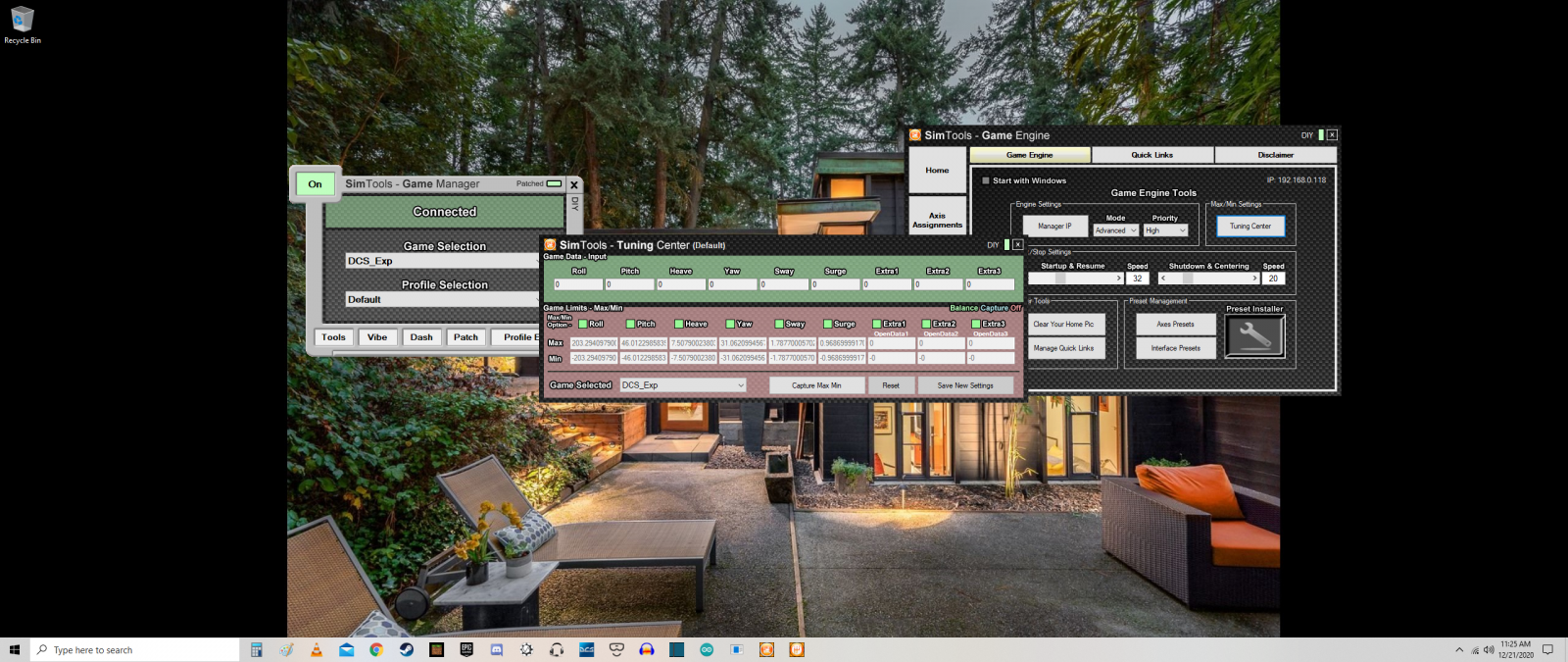This screenshot has height=662, width=1568.
Task: Enable Start with Windows checkbox
Action: tap(986, 180)
